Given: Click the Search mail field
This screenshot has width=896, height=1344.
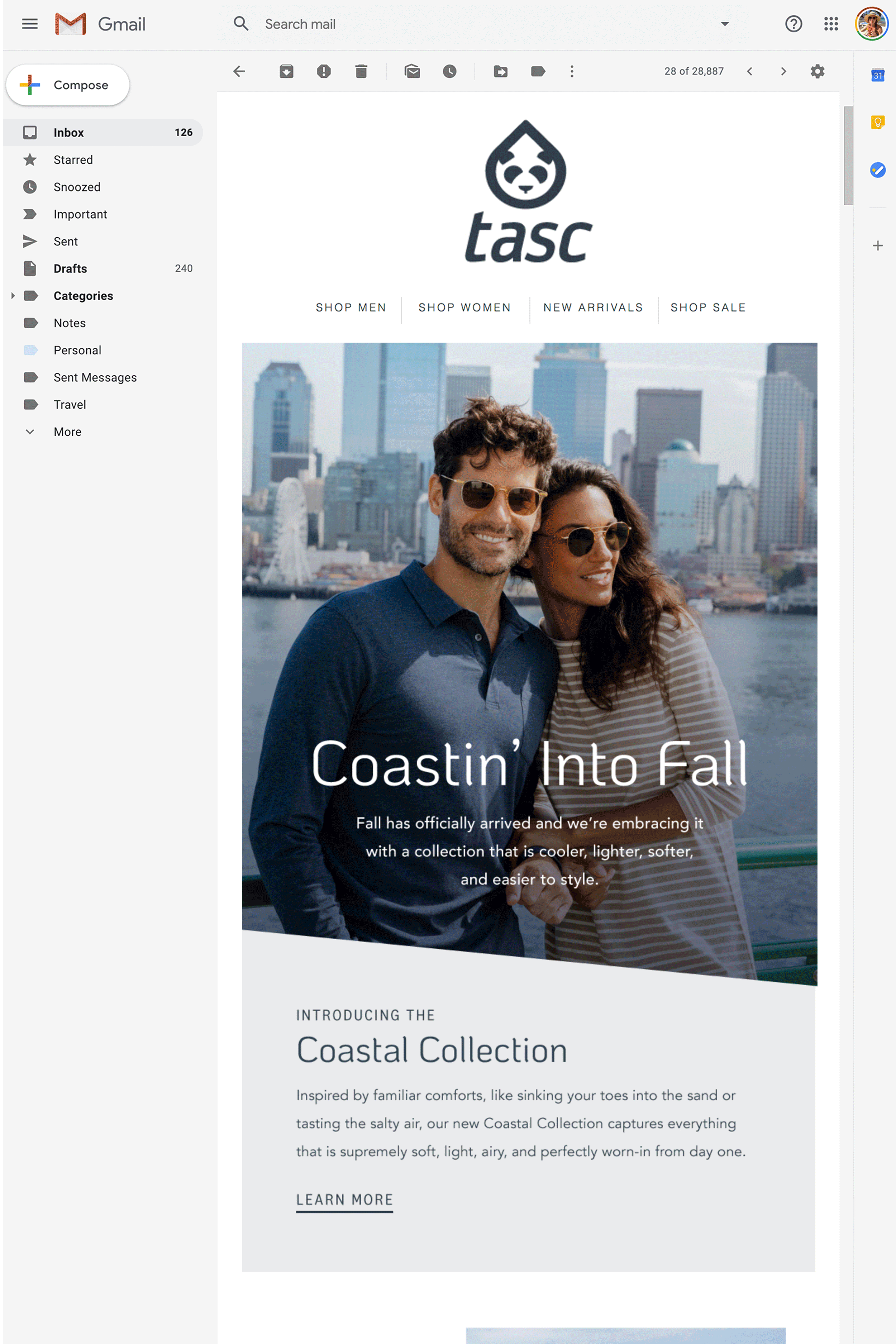Looking at the screenshot, I should [x=486, y=24].
